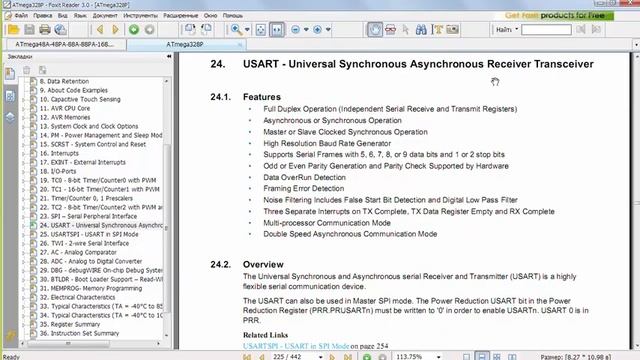Go to previous page with left yellow arrow
This screenshot has width=640, height=360.
click(100, 29)
